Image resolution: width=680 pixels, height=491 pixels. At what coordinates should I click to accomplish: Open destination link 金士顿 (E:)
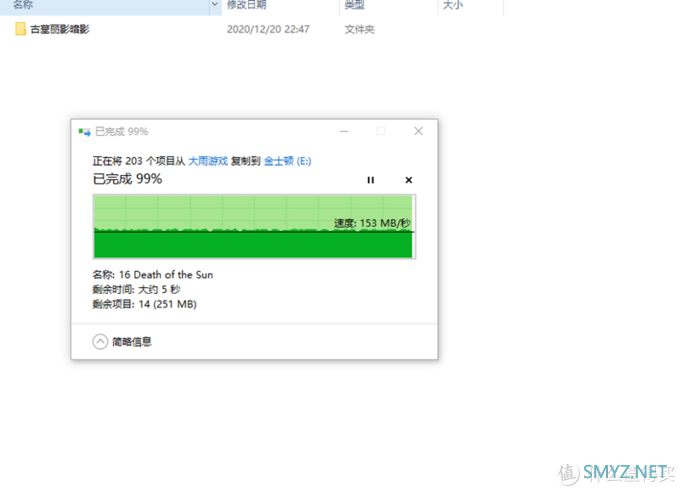click(287, 161)
